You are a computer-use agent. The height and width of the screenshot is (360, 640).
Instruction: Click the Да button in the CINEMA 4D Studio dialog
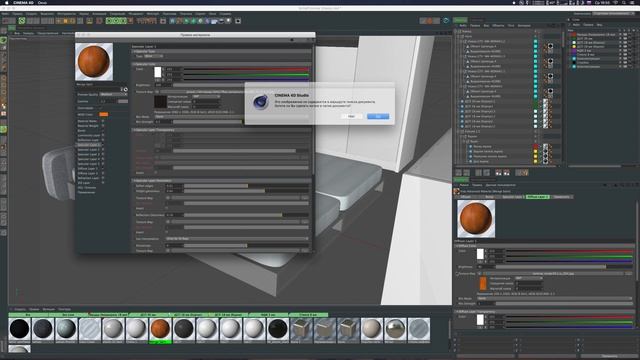tap(378, 116)
